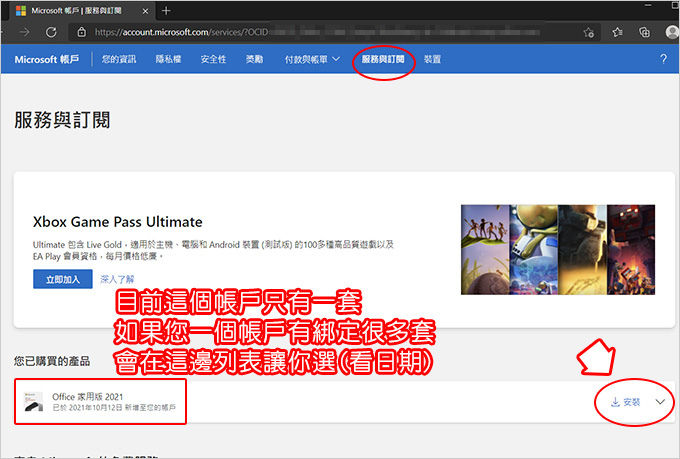680x459 pixels.
Task: Open the browser profile avatar
Action: (672, 32)
